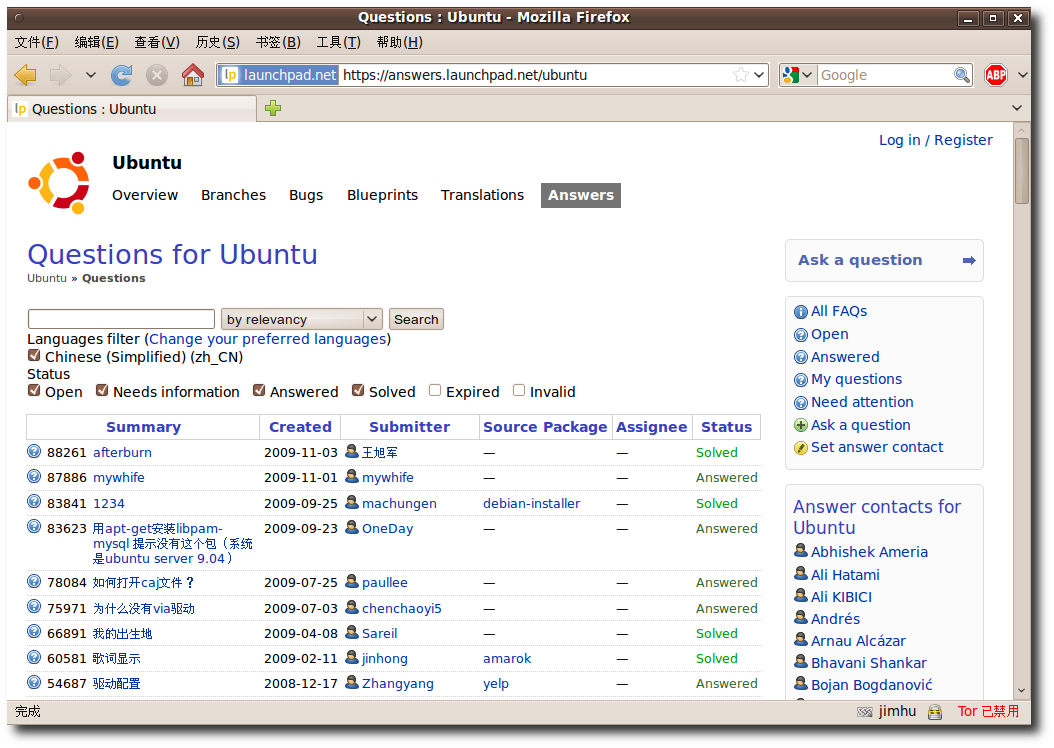Screen dimensions: 1054x748
Task: Click the search magnifier icon in Google box
Action: [961, 75]
